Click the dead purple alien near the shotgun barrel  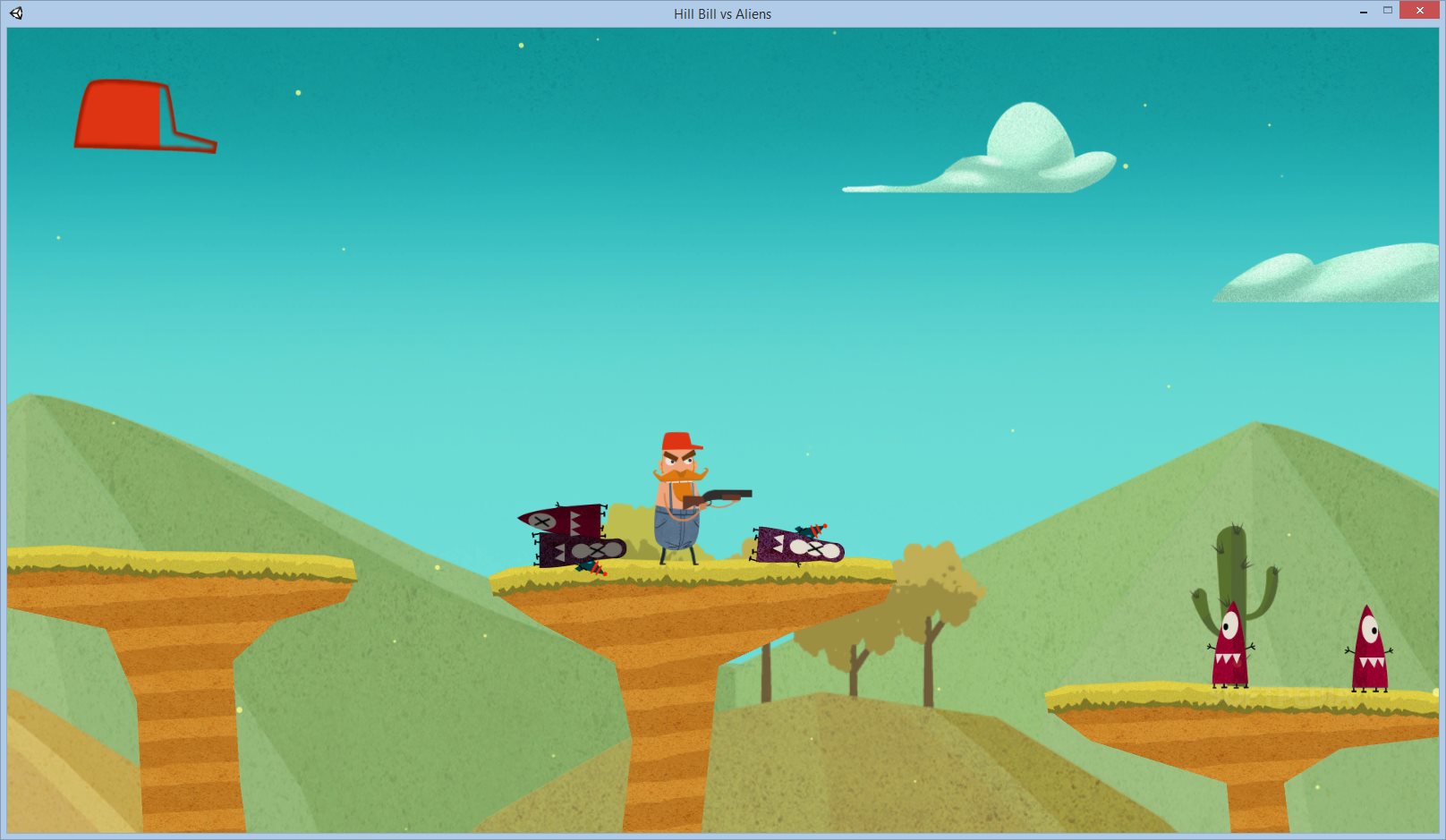[797, 544]
